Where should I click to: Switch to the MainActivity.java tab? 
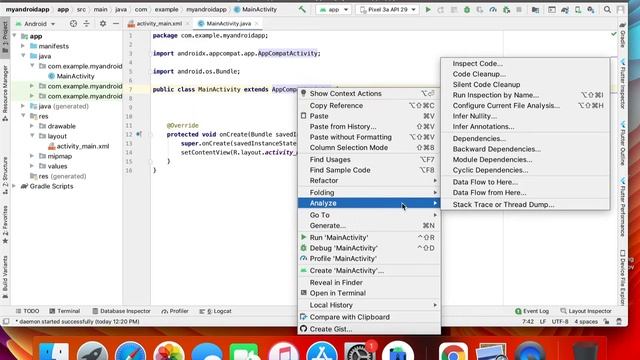tap(229, 24)
